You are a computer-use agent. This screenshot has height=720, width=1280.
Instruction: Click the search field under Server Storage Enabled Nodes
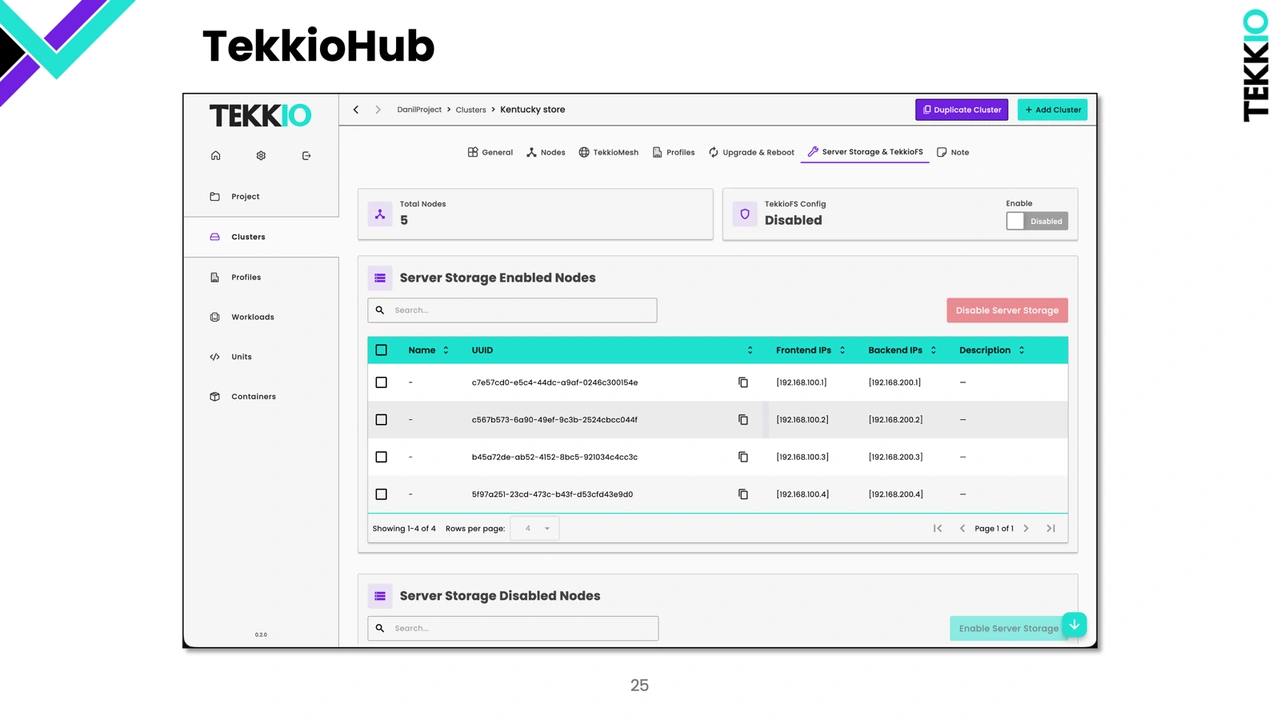point(511,310)
